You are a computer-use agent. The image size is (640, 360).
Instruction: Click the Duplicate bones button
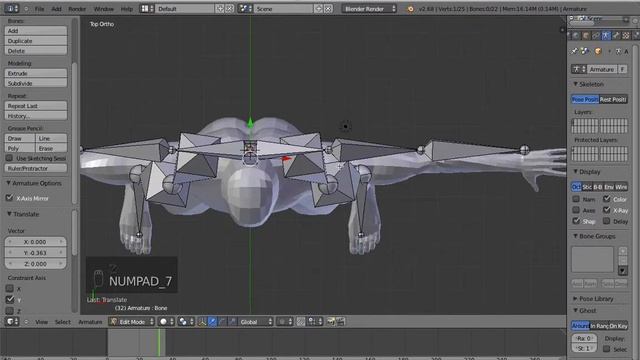[x=36, y=41]
